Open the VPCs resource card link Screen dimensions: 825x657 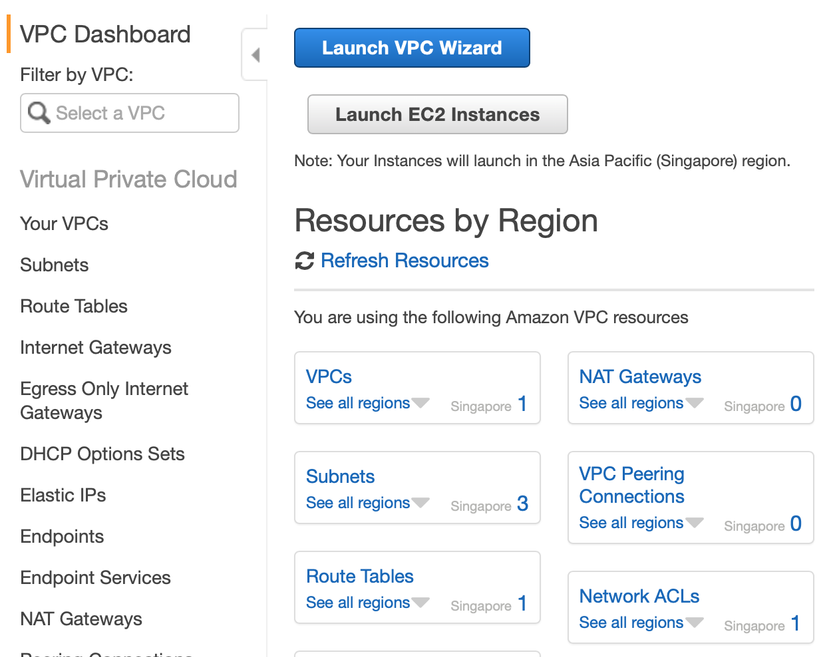click(329, 377)
